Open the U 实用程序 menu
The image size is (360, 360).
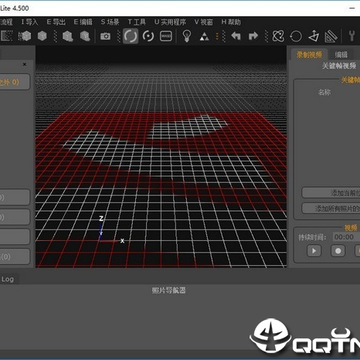[170, 22]
